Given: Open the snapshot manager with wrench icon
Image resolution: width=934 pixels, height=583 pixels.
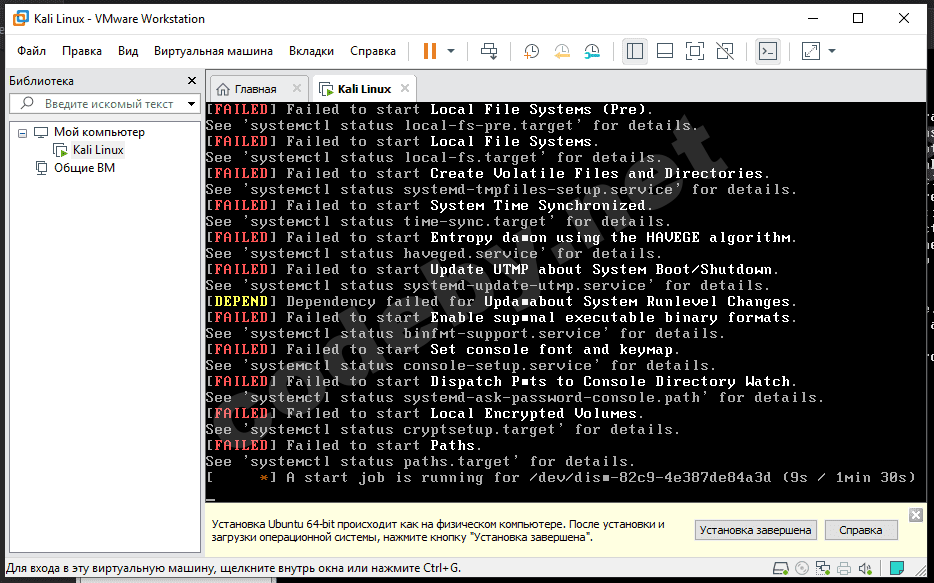Looking at the screenshot, I should (592, 51).
